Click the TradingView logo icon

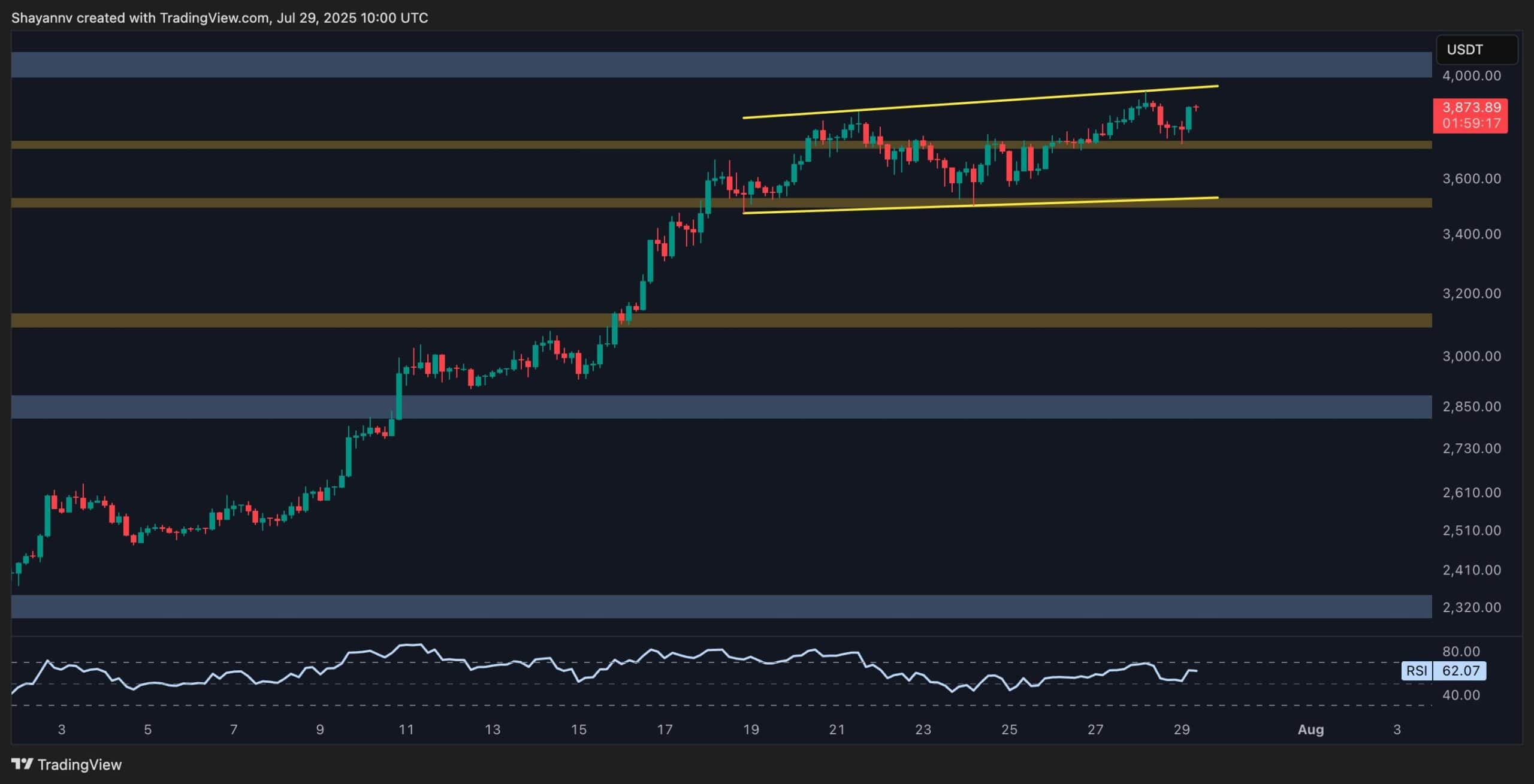(x=22, y=764)
